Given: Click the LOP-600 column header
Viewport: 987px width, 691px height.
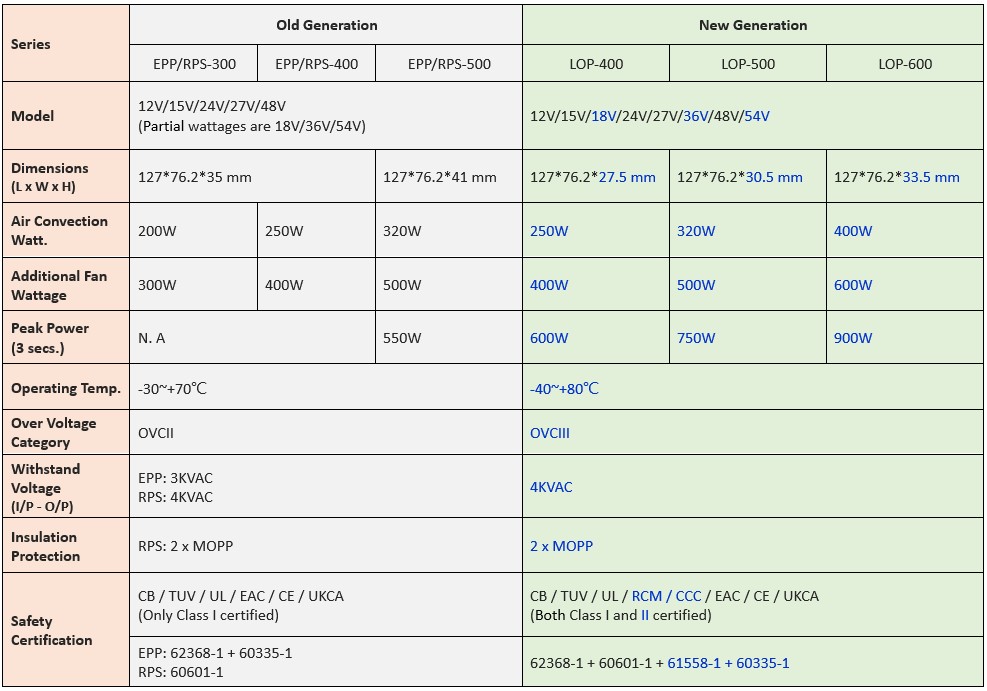Looking at the screenshot, I should [x=905, y=64].
